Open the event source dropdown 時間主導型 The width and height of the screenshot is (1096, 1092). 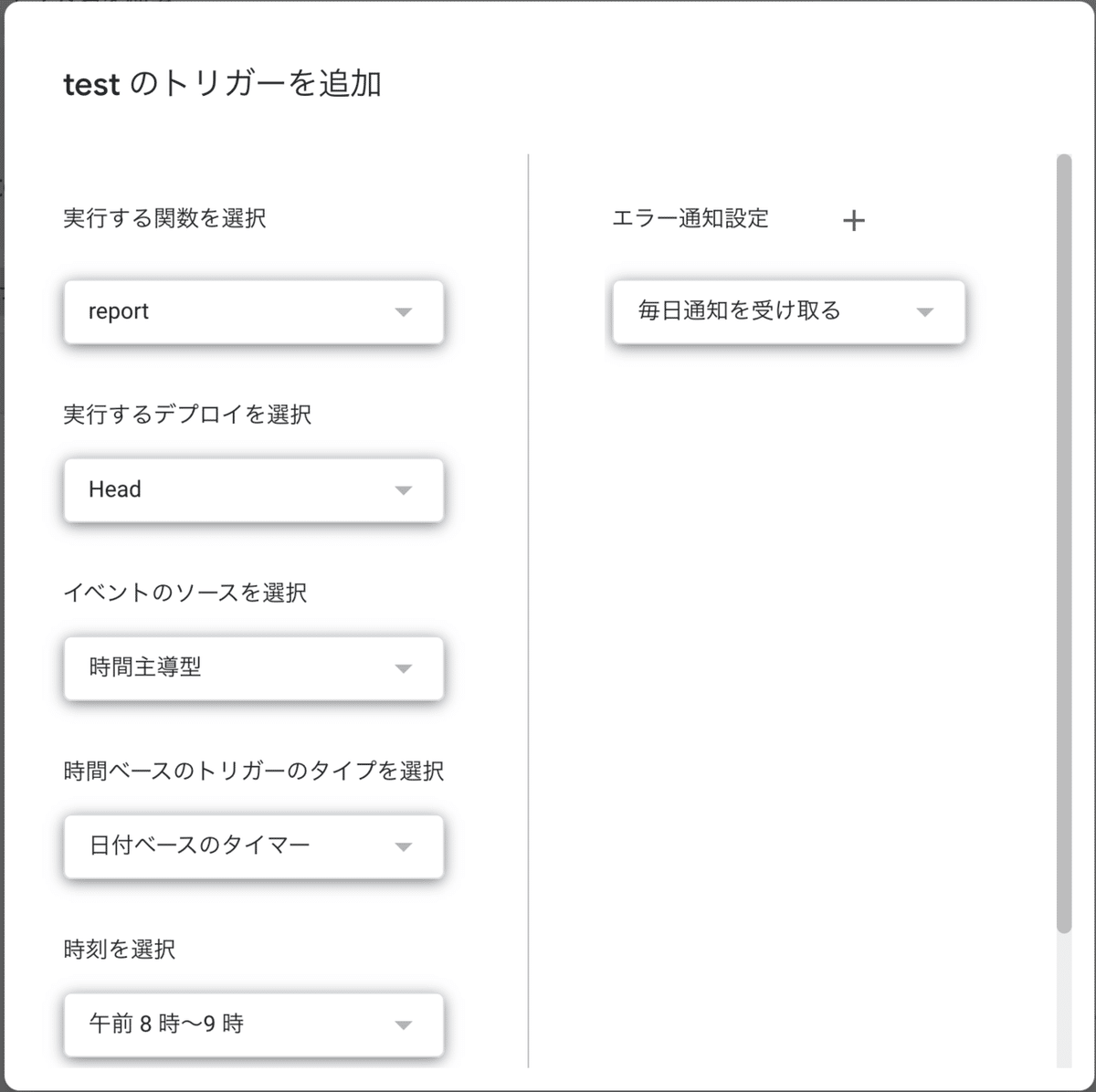[253, 668]
